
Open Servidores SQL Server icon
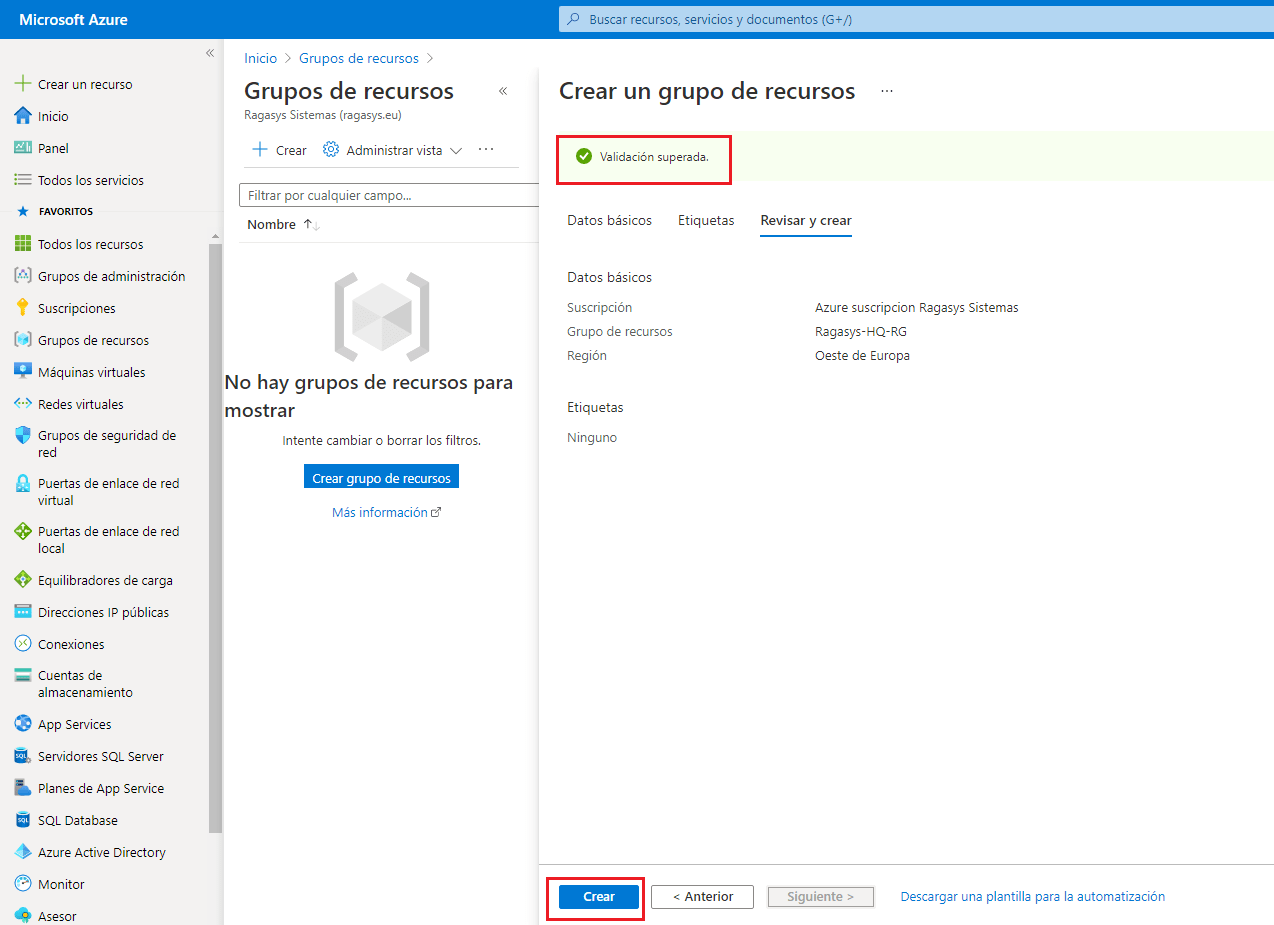[x=23, y=756]
